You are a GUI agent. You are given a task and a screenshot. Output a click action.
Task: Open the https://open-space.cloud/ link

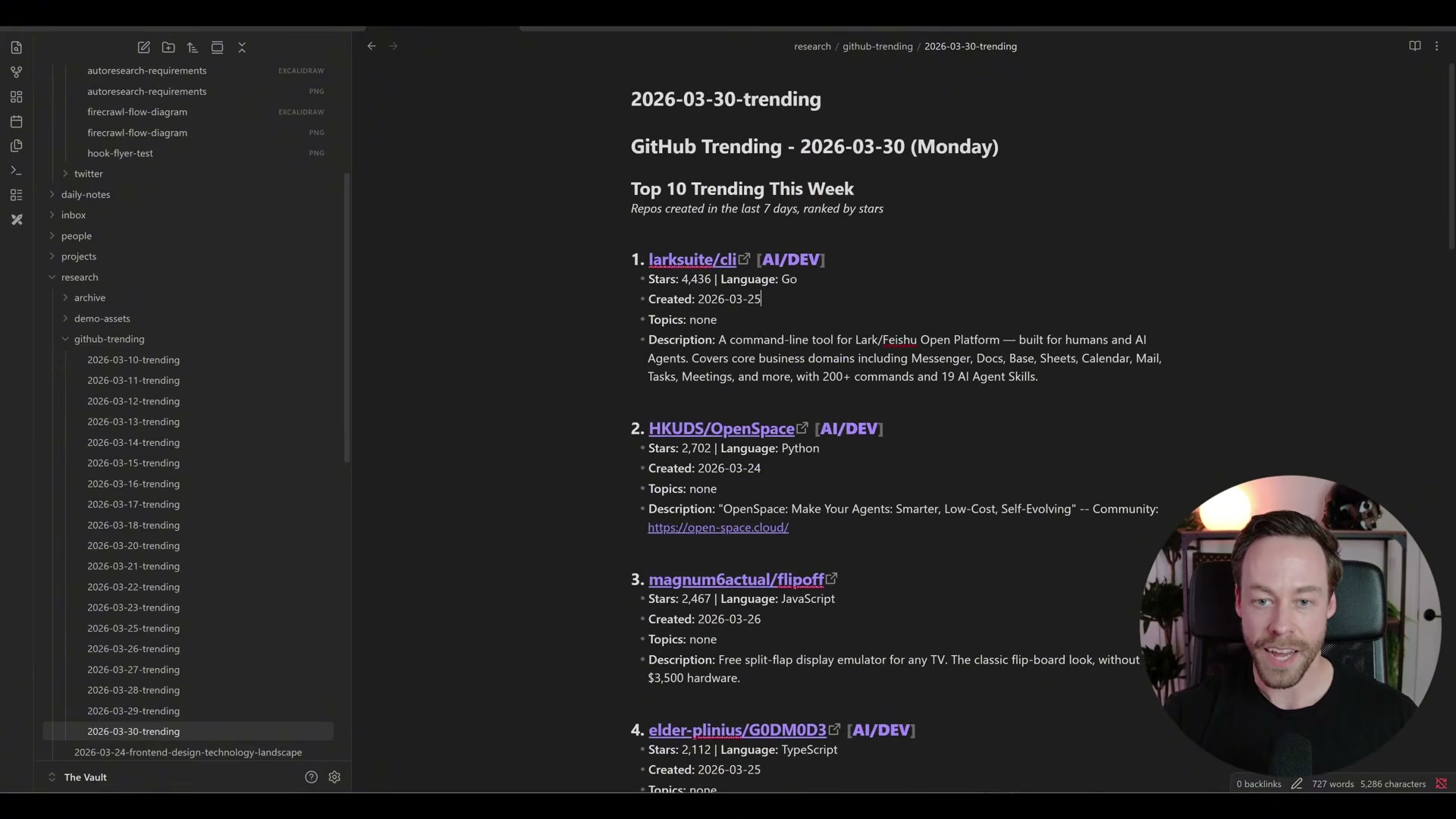click(718, 528)
